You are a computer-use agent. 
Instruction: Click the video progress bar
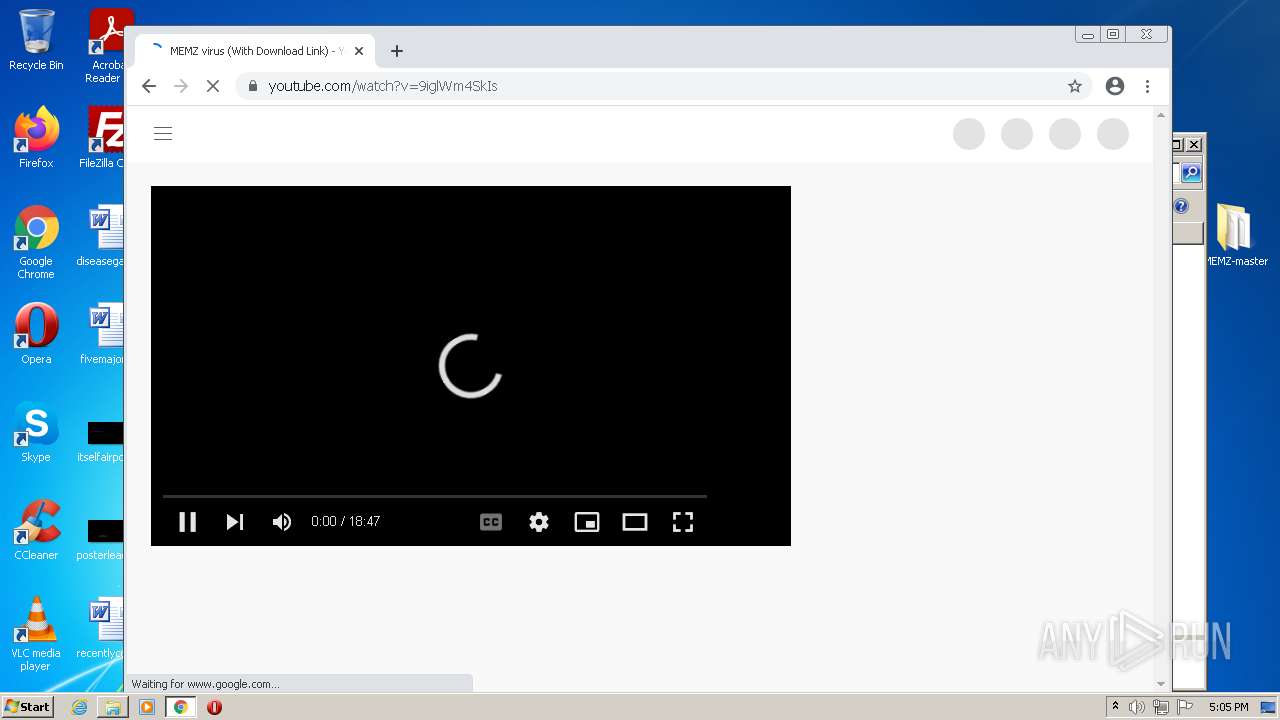point(434,496)
